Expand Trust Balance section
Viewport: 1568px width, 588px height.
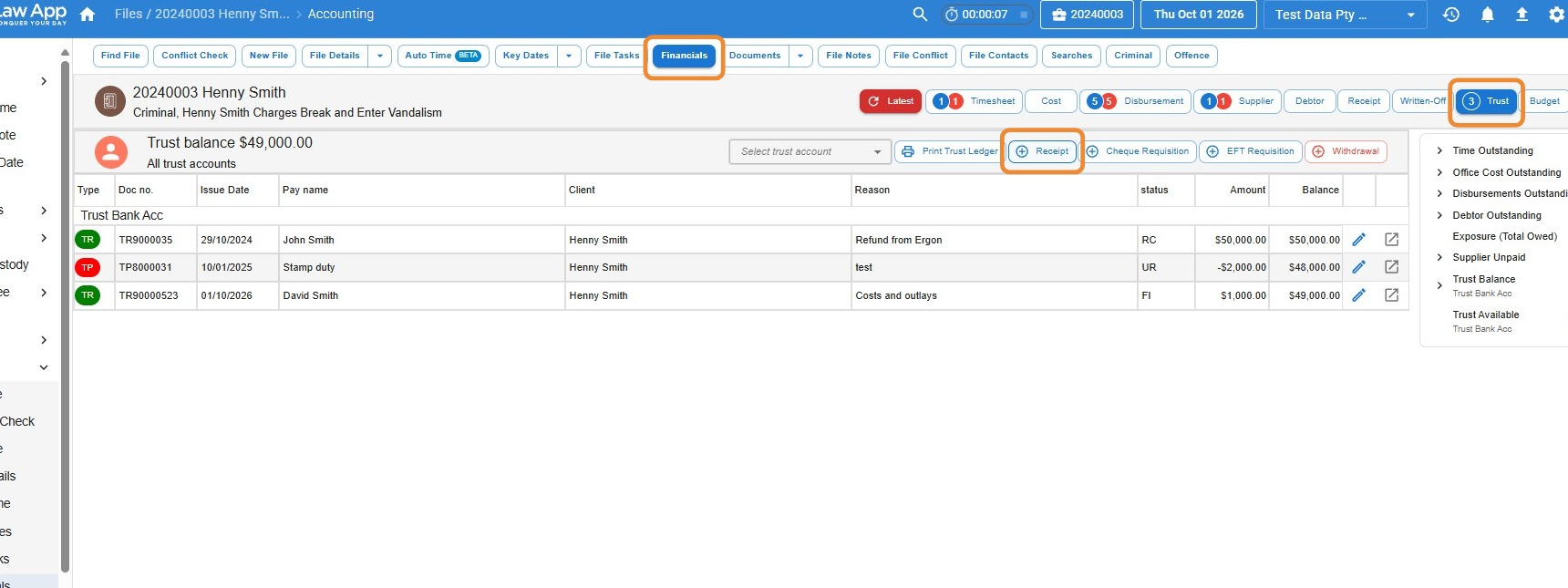pyautogui.click(x=1439, y=285)
